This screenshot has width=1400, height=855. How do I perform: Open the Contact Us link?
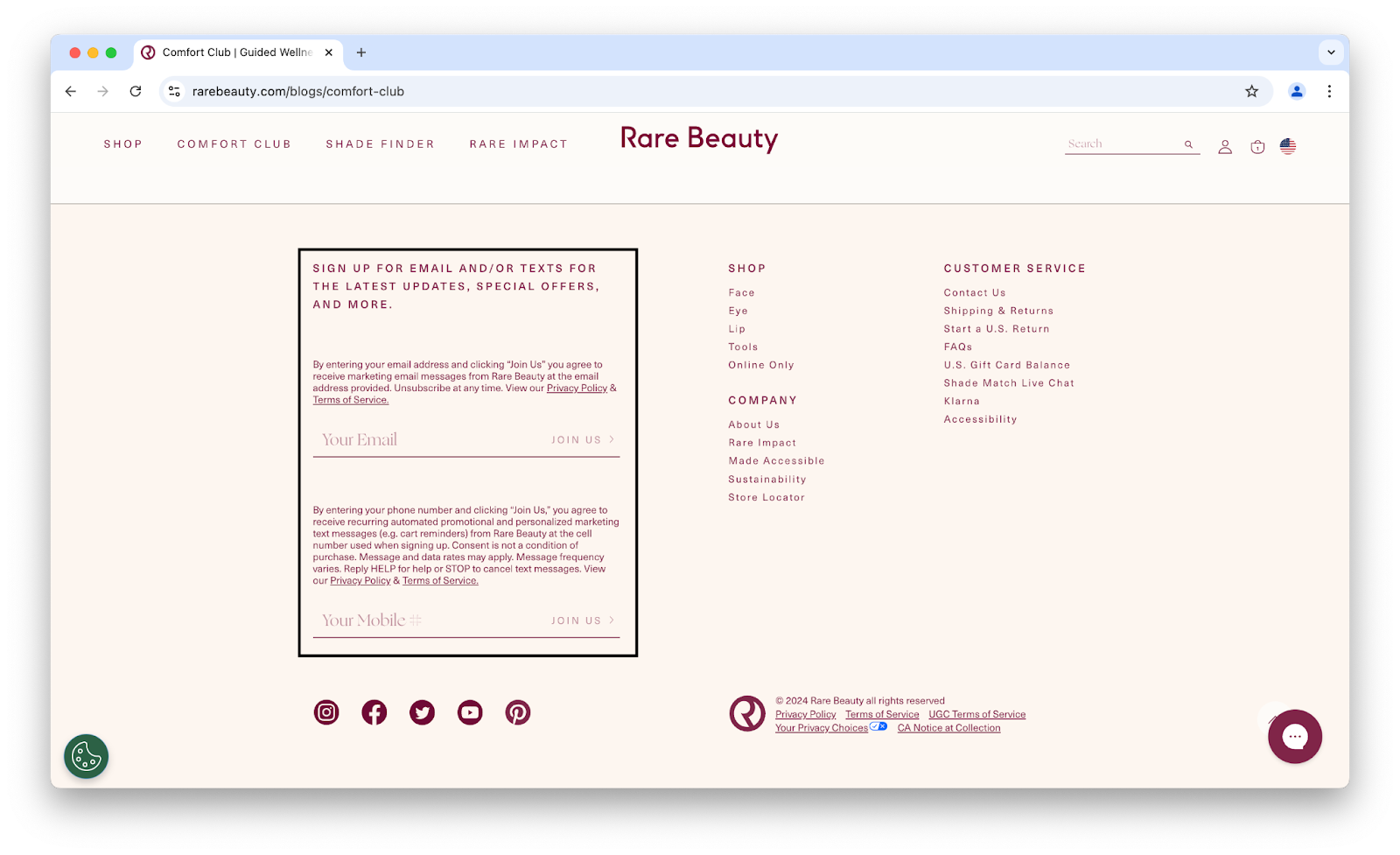975,293
